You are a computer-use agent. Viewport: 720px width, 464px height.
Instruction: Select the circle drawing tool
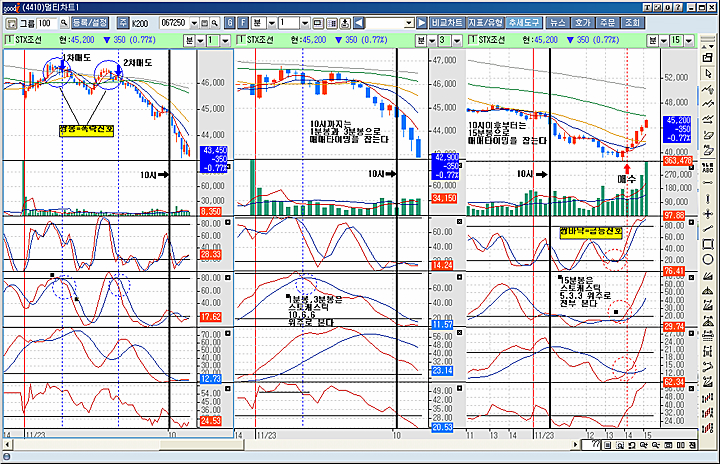click(x=708, y=260)
